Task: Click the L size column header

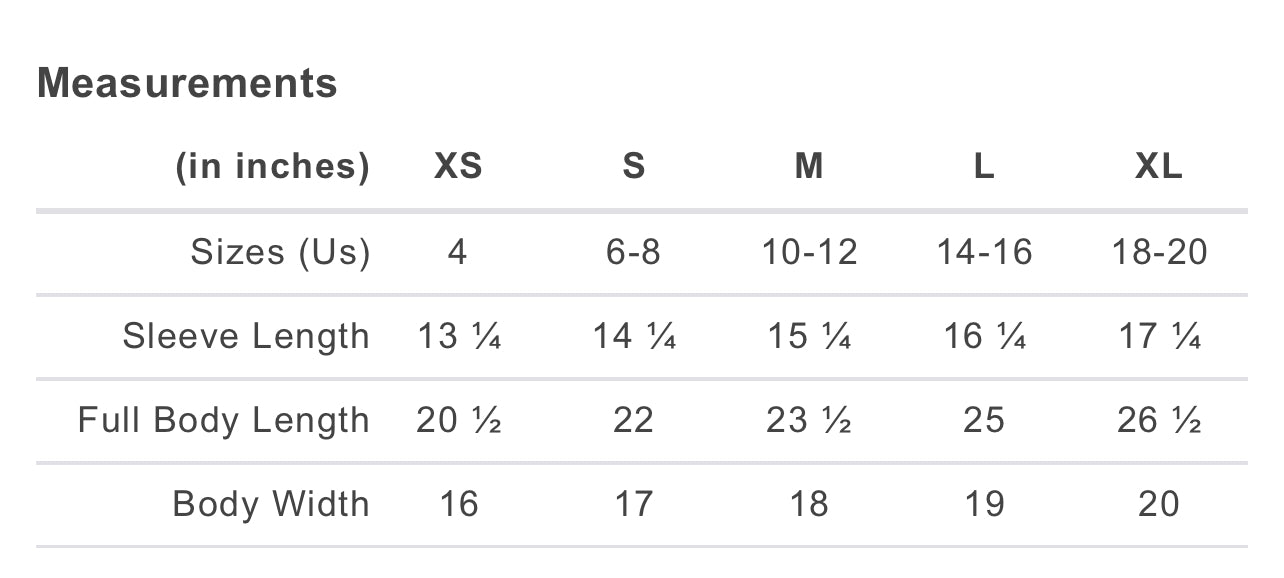Action: point(984,166)
